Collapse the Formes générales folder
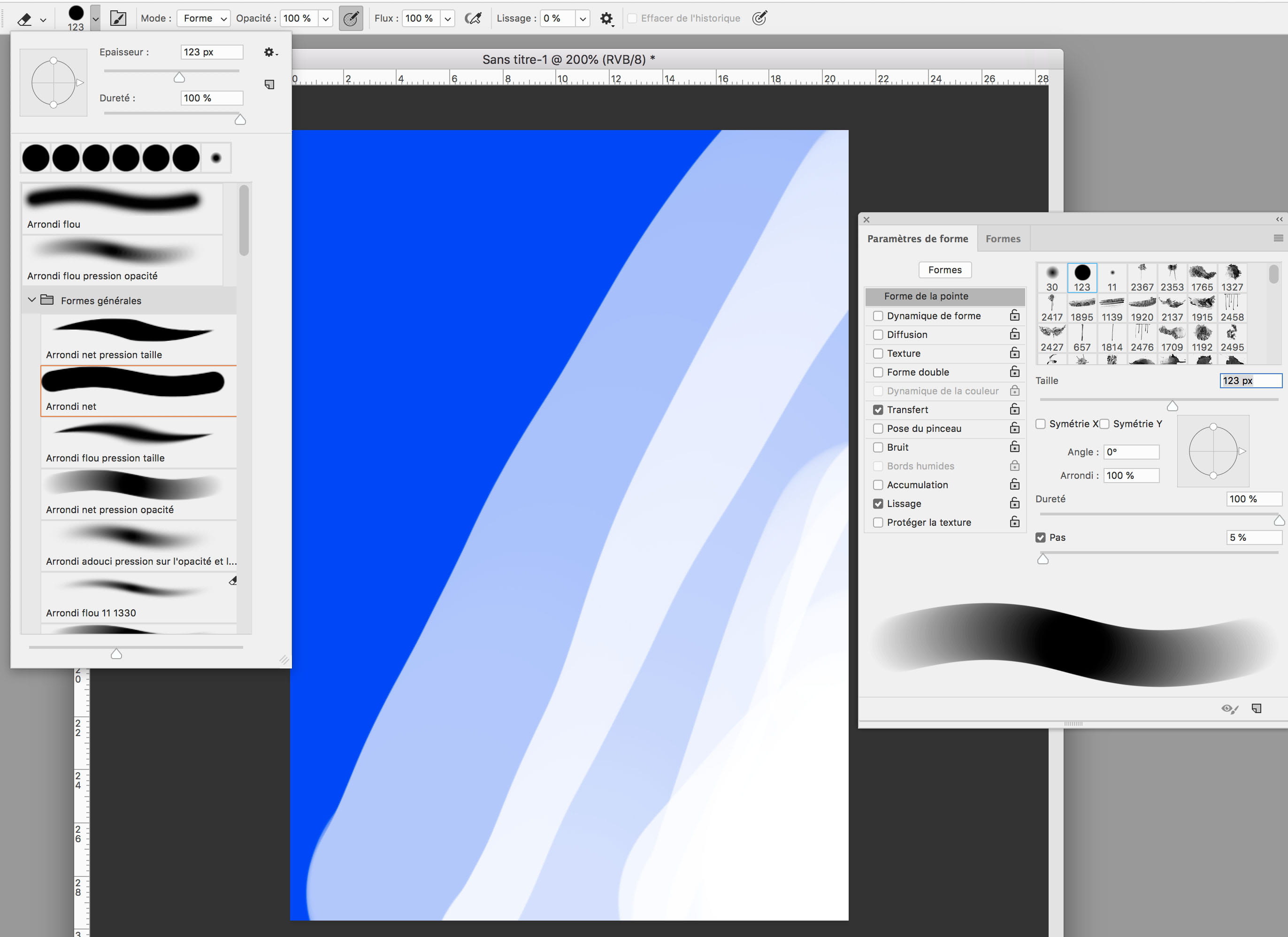 pyautogui.click(x=32, y=300)
